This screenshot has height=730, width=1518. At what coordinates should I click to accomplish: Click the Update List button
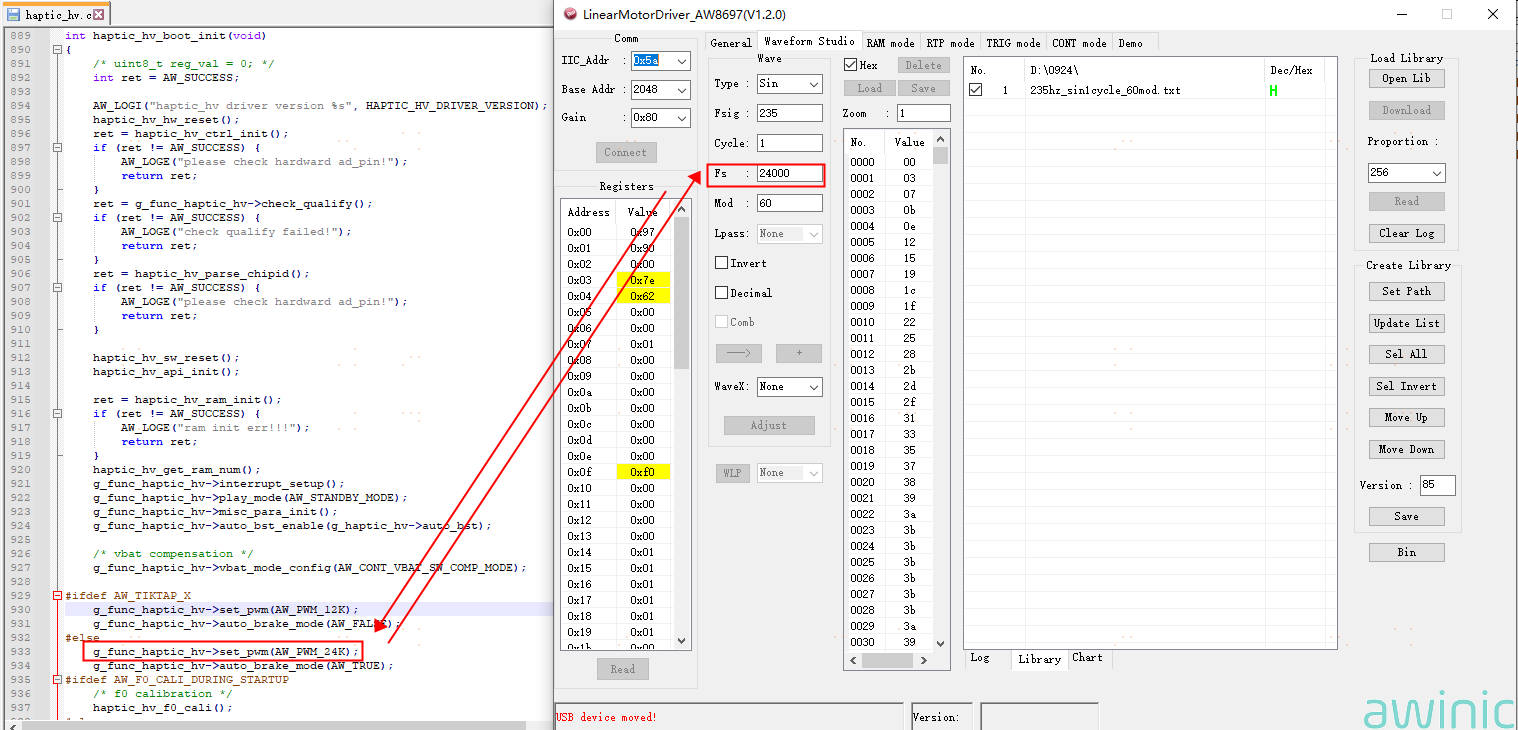point(1406,323)
